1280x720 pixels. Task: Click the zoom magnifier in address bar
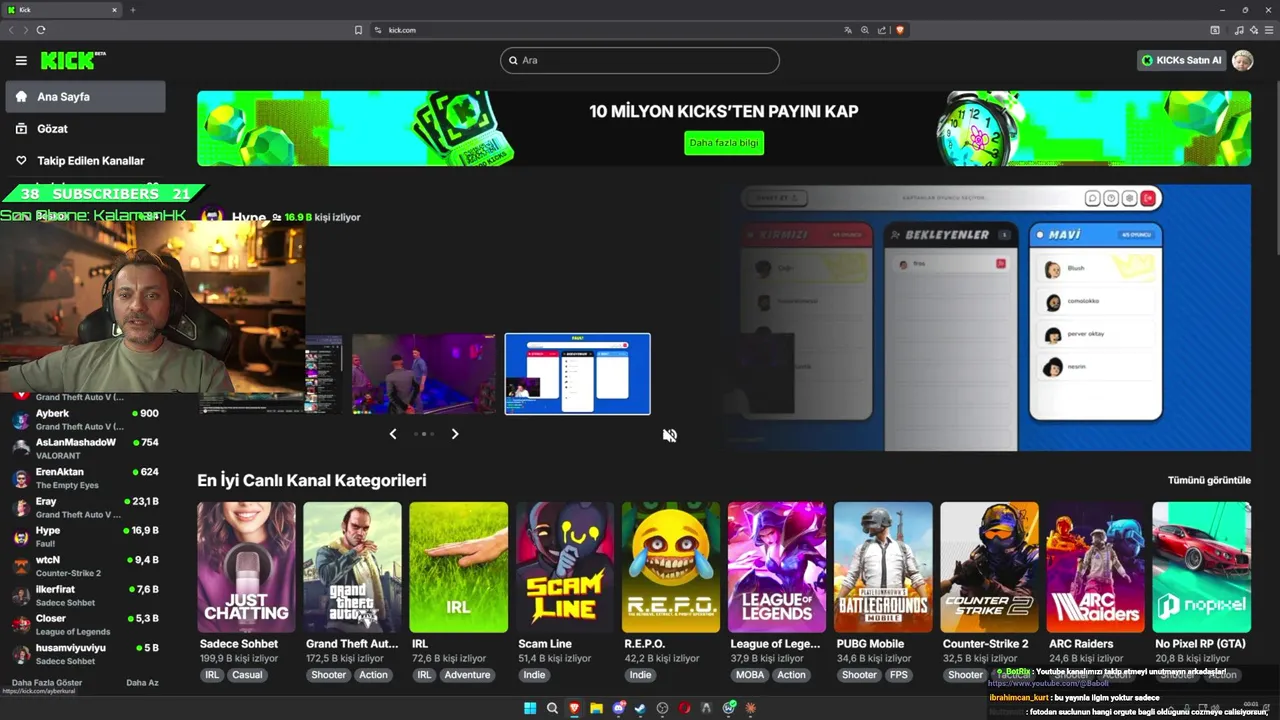click(865, 30)
